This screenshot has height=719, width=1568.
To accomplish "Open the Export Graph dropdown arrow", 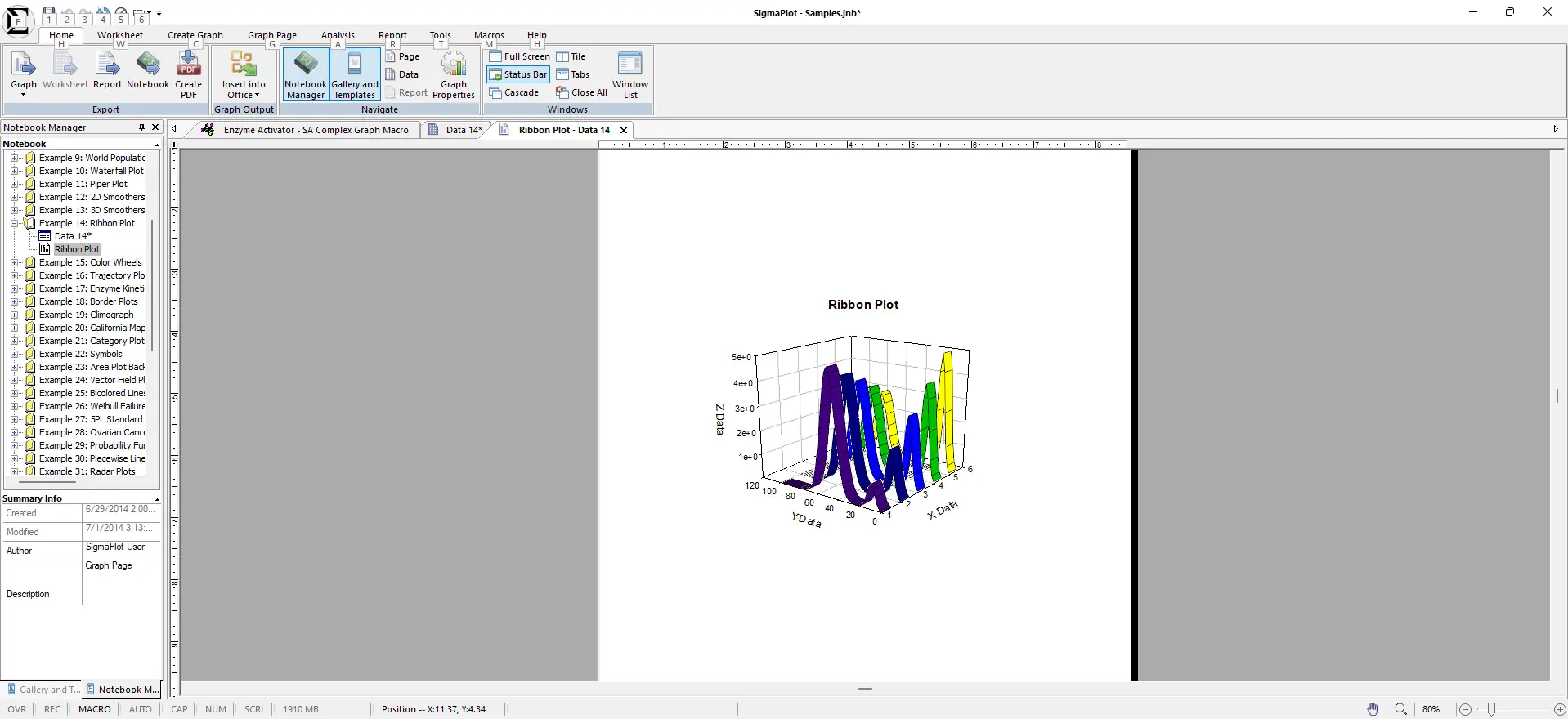I will click(x=23, y=95).
